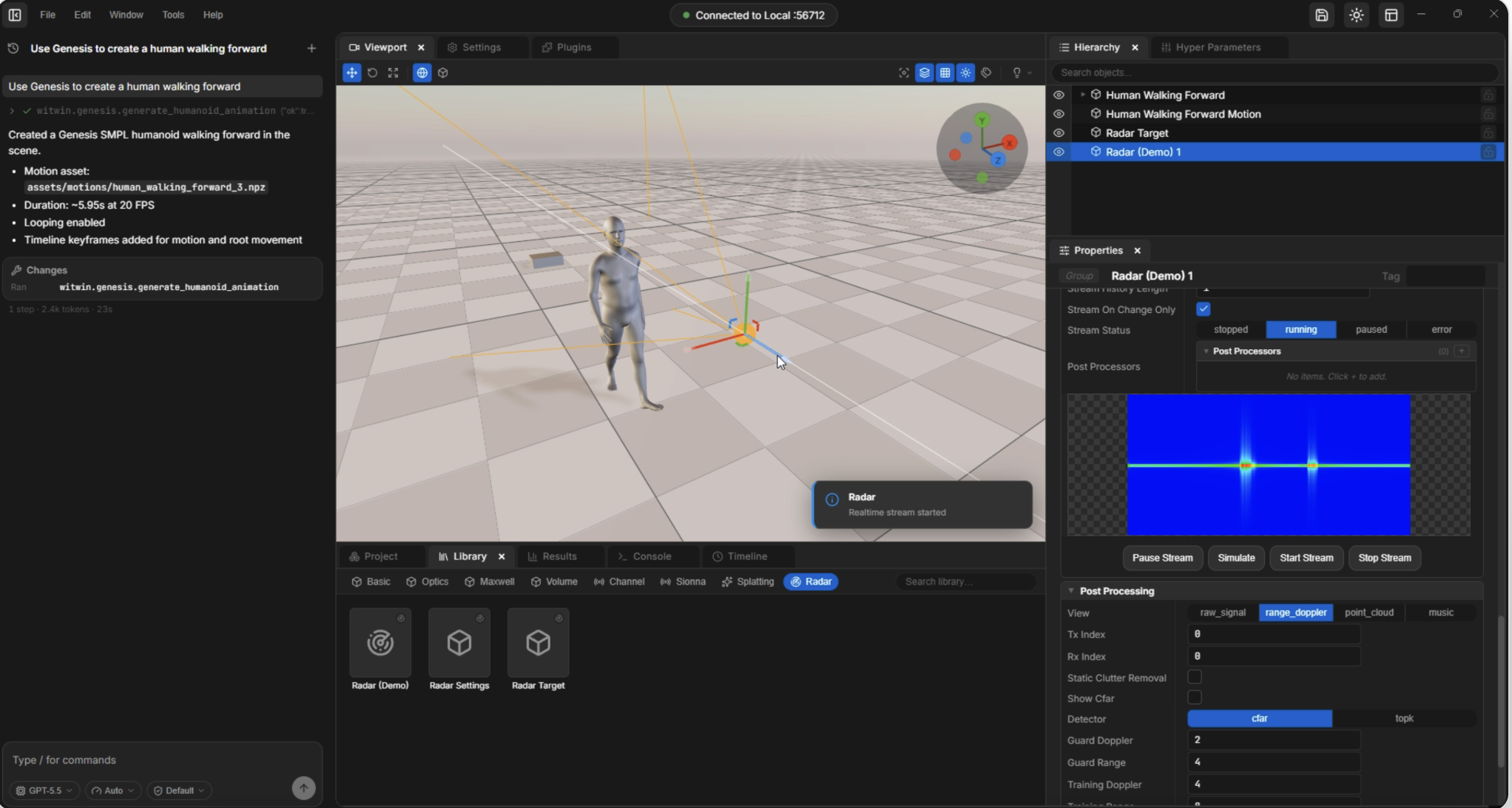Click the Stop Stream button
The width and height of the screenshot is (1512, 808).
[x=1384, y=558]
